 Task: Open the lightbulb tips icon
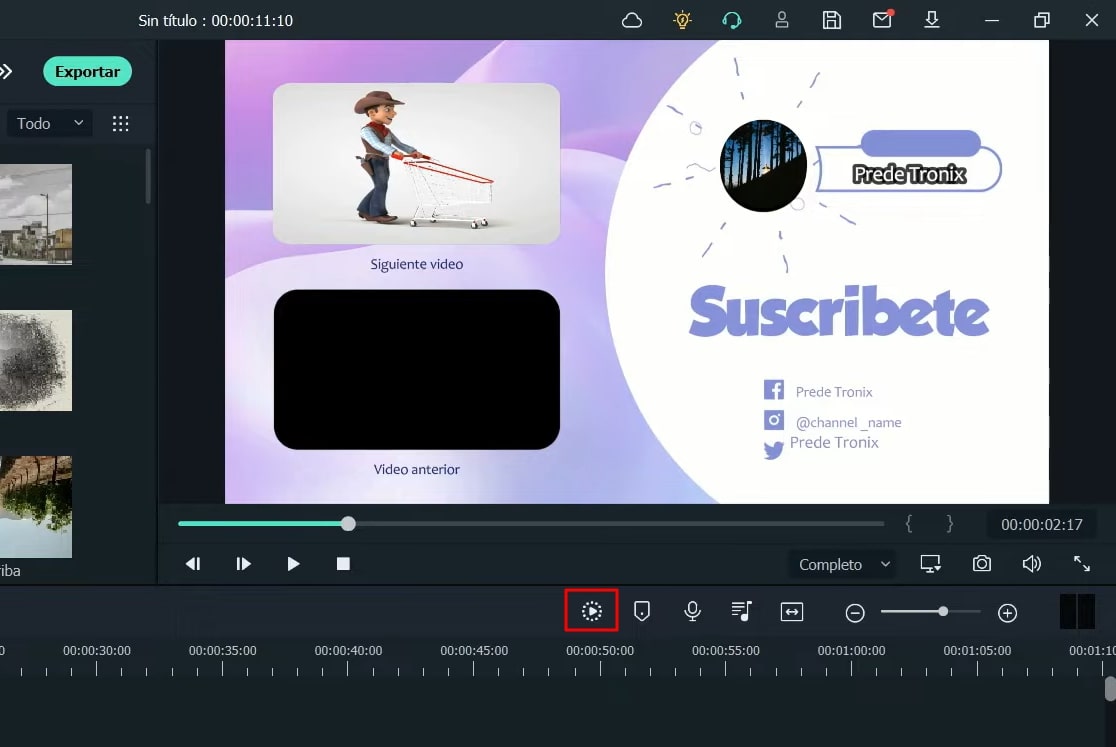click(682, 20)
